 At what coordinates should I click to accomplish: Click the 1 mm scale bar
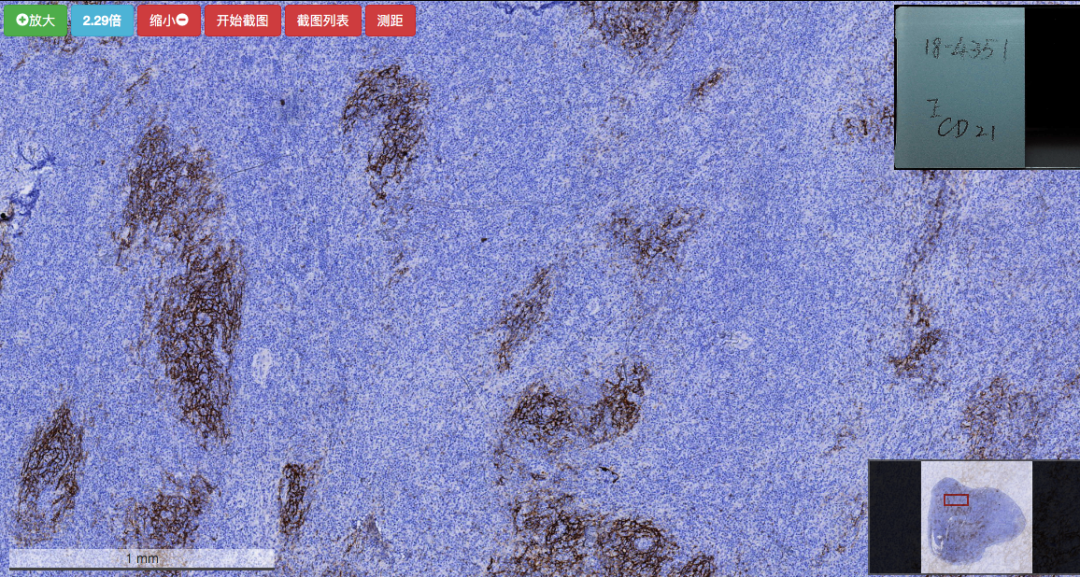click(142, 558)
